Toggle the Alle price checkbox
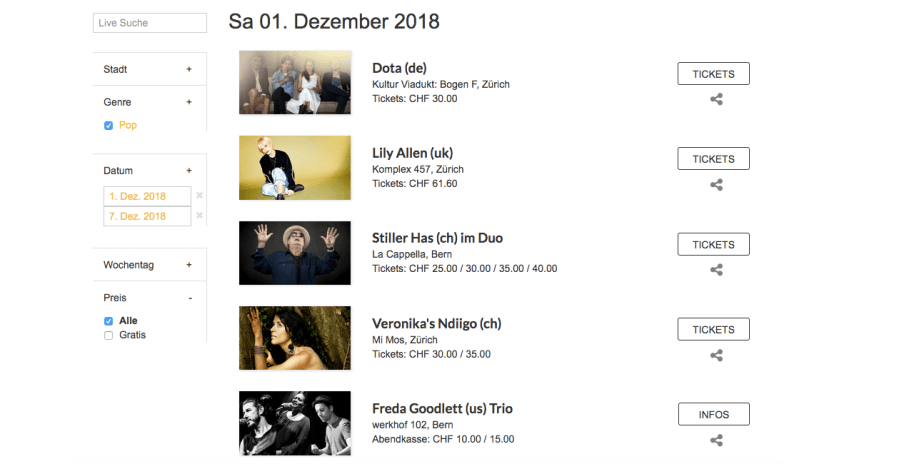 [108, 321]
